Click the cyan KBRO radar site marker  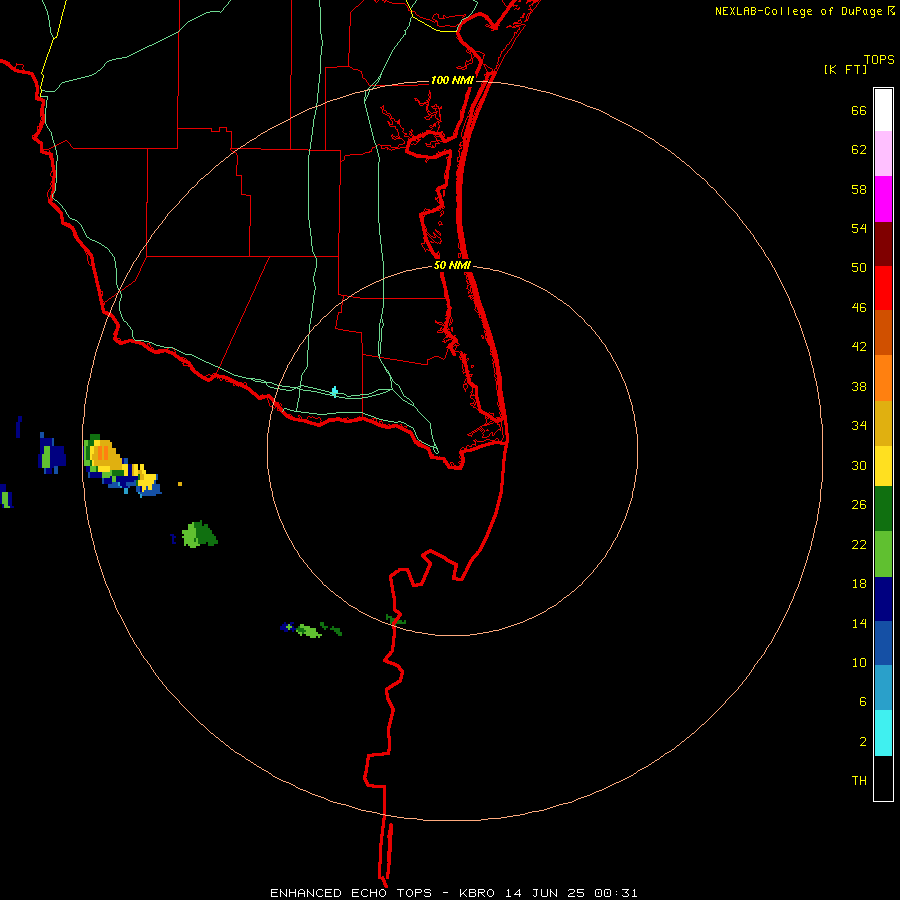(335, 392)
